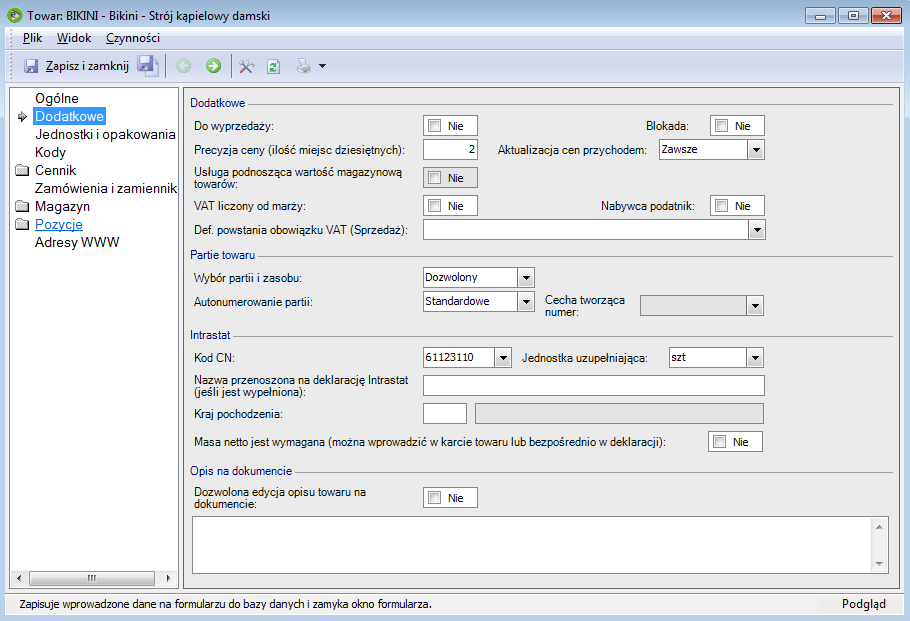Open Wybór partii i zasobu dropdown
The image size is (910, 621).
526,277
